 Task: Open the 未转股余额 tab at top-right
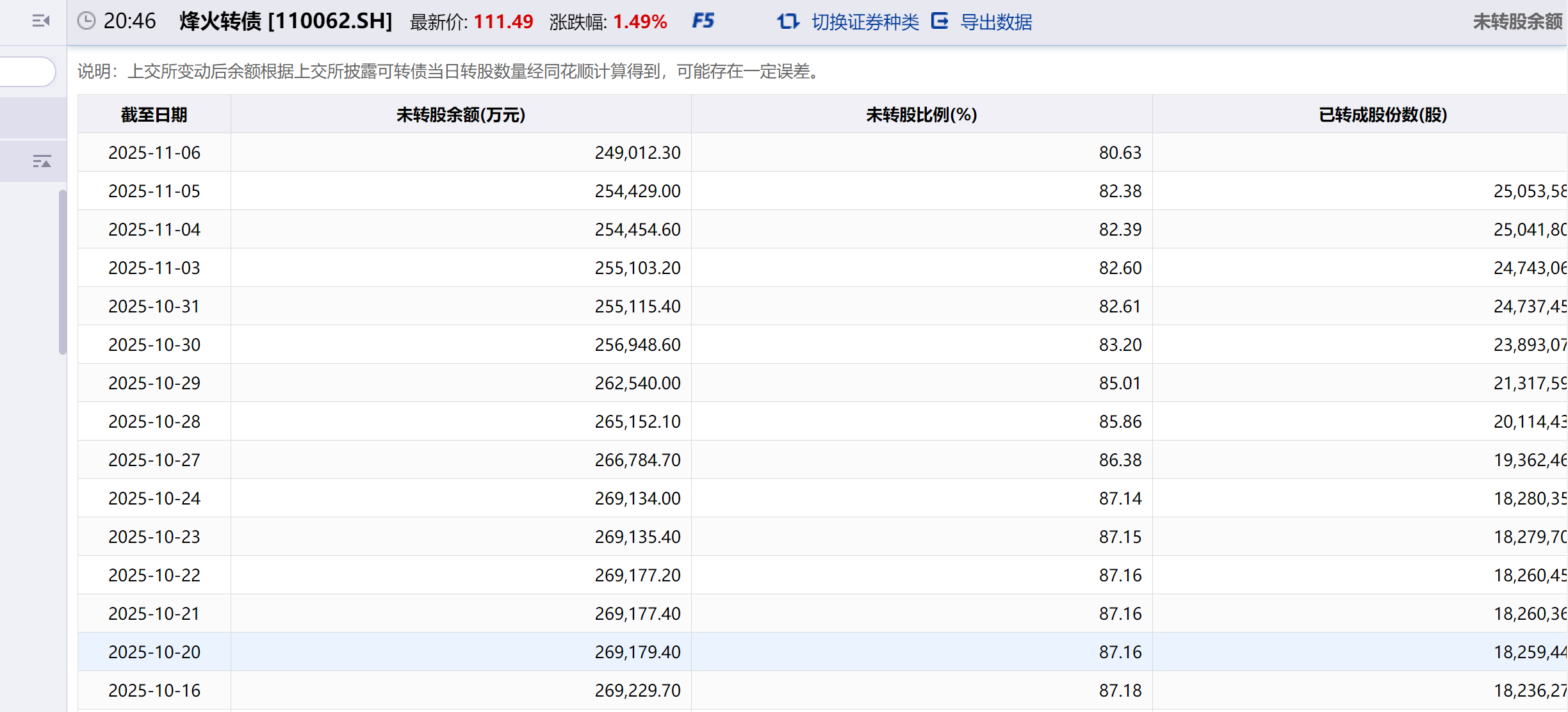(x=1517, y=22)
